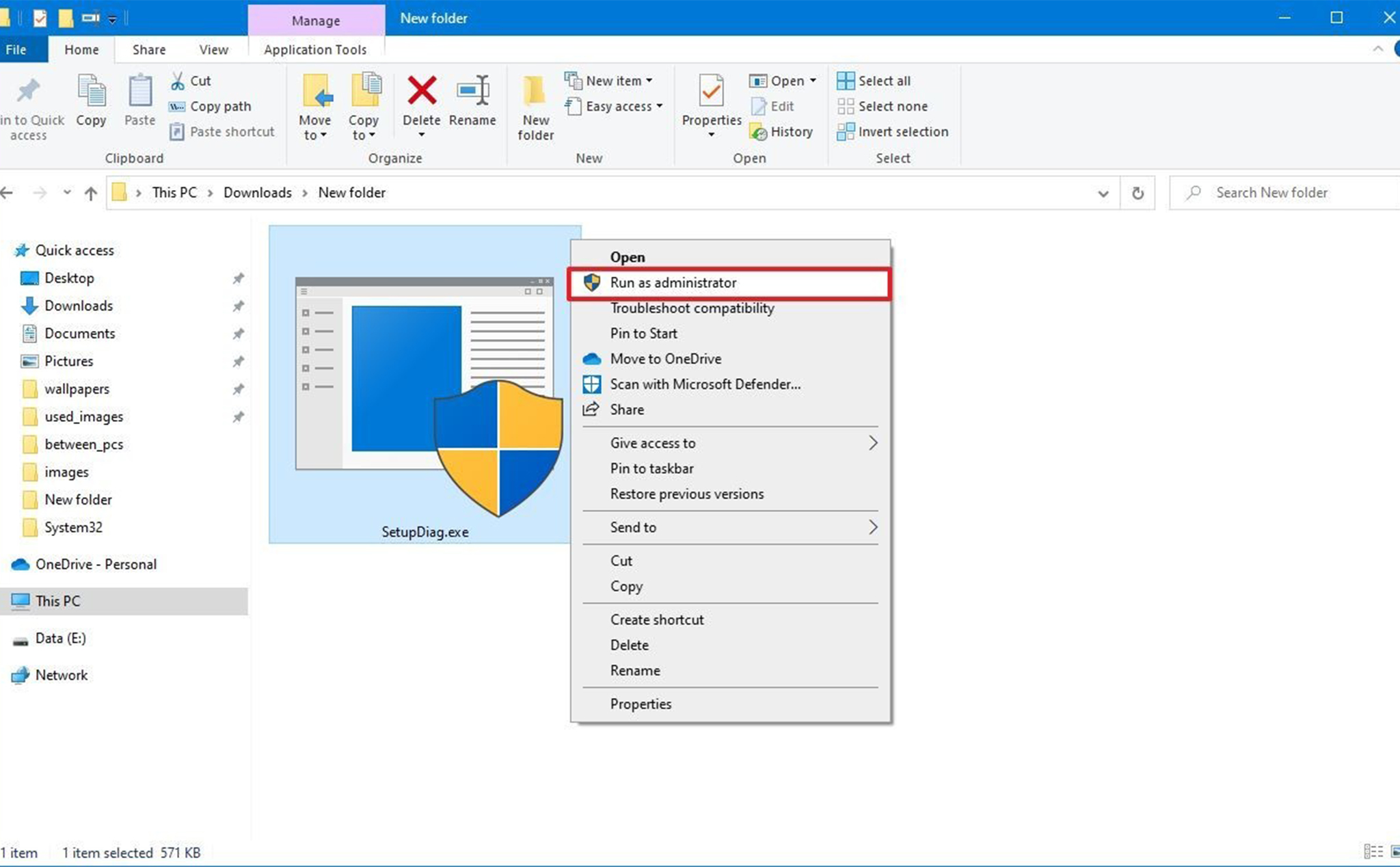Click Open at top of context menu
1400x867 pixels.
pyautogui.click(x=627, y=257)
